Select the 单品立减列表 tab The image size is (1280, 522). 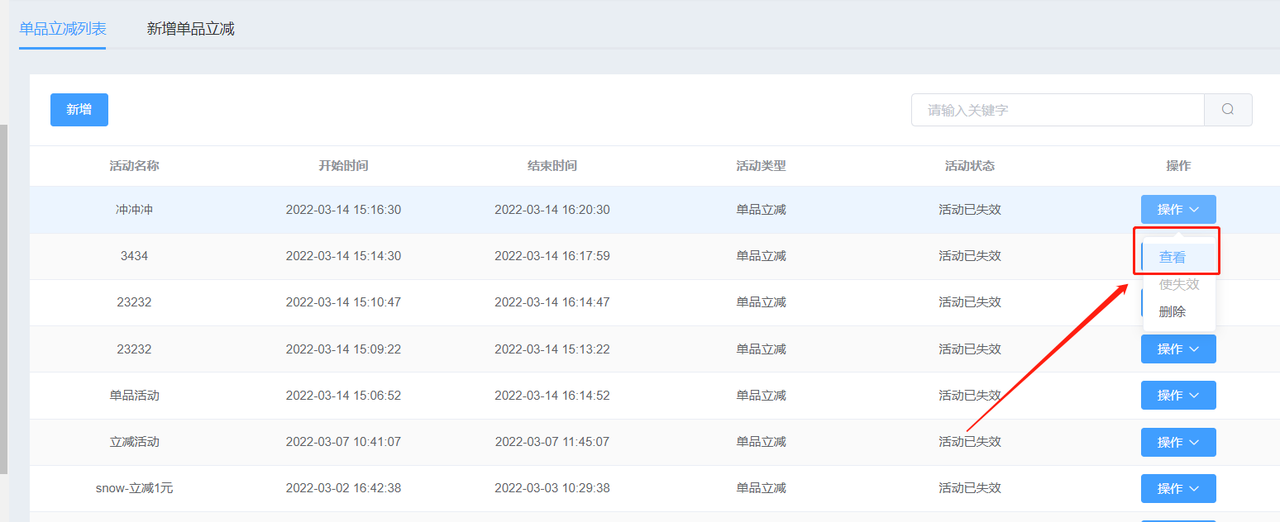(x=63, y=29)
